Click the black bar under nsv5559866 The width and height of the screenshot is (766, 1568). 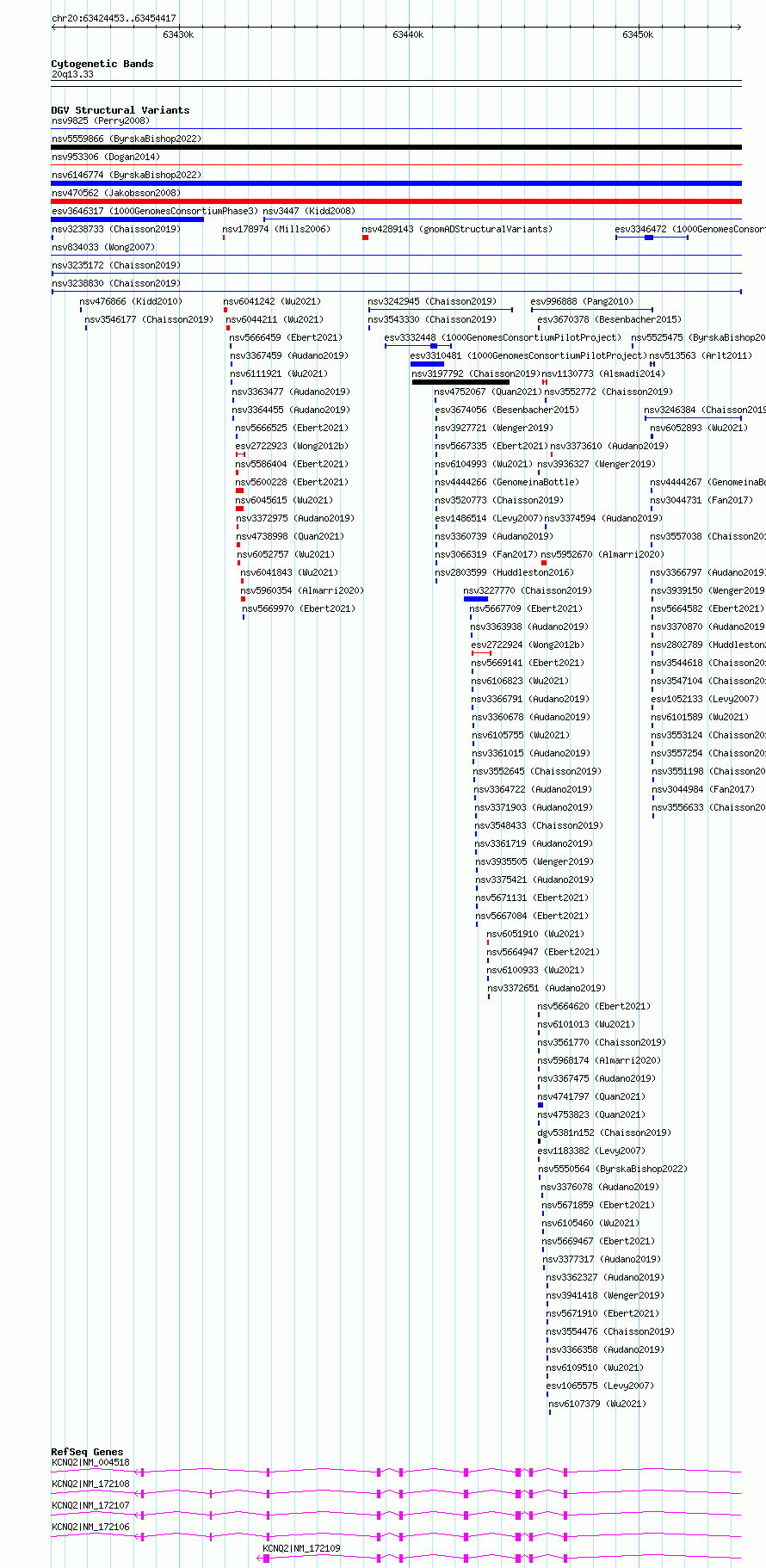(x=397, y=147)
